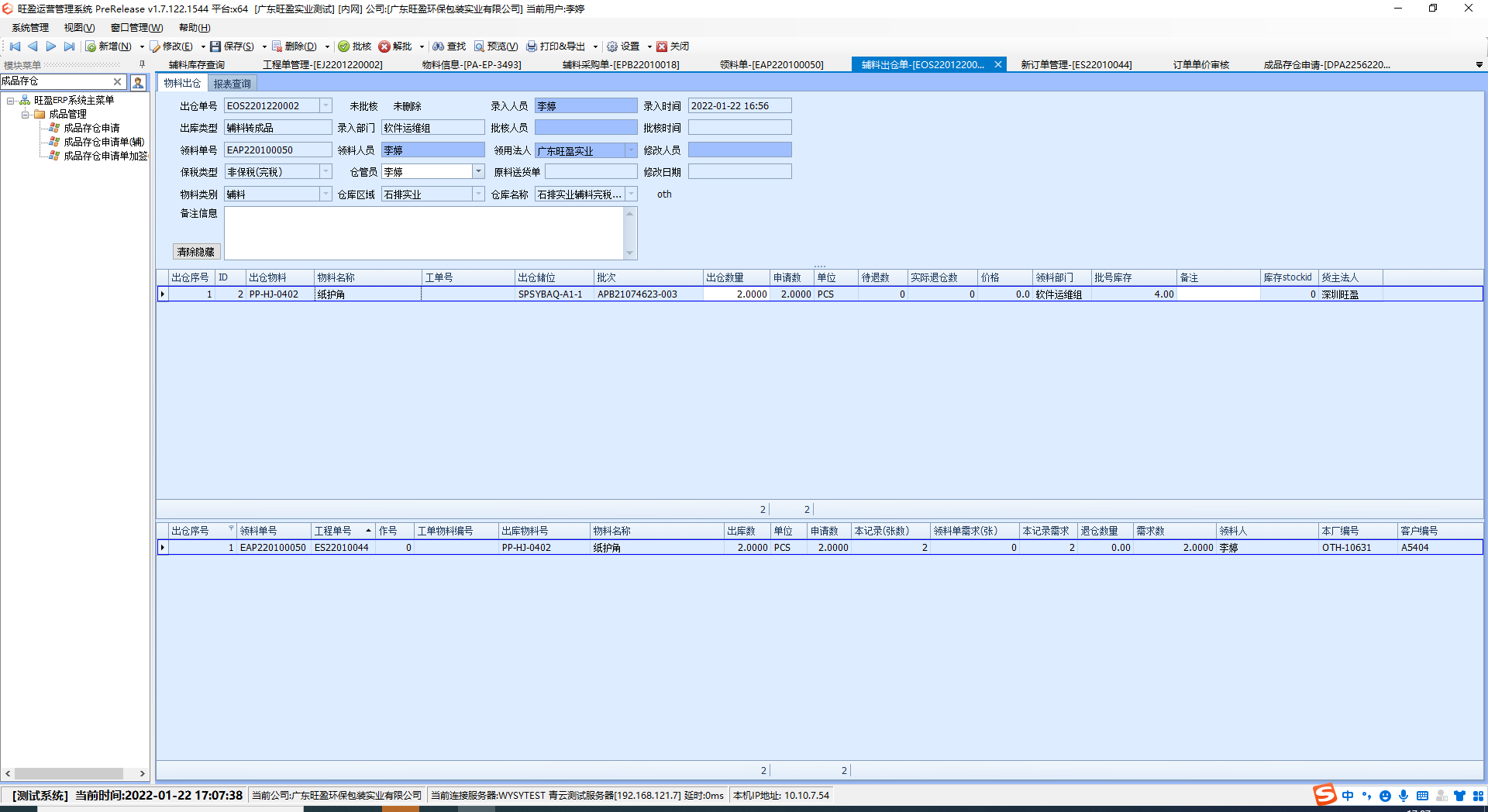Open the tab list overflow arrow
The image size is (1488, 812).
[1479, 65]
